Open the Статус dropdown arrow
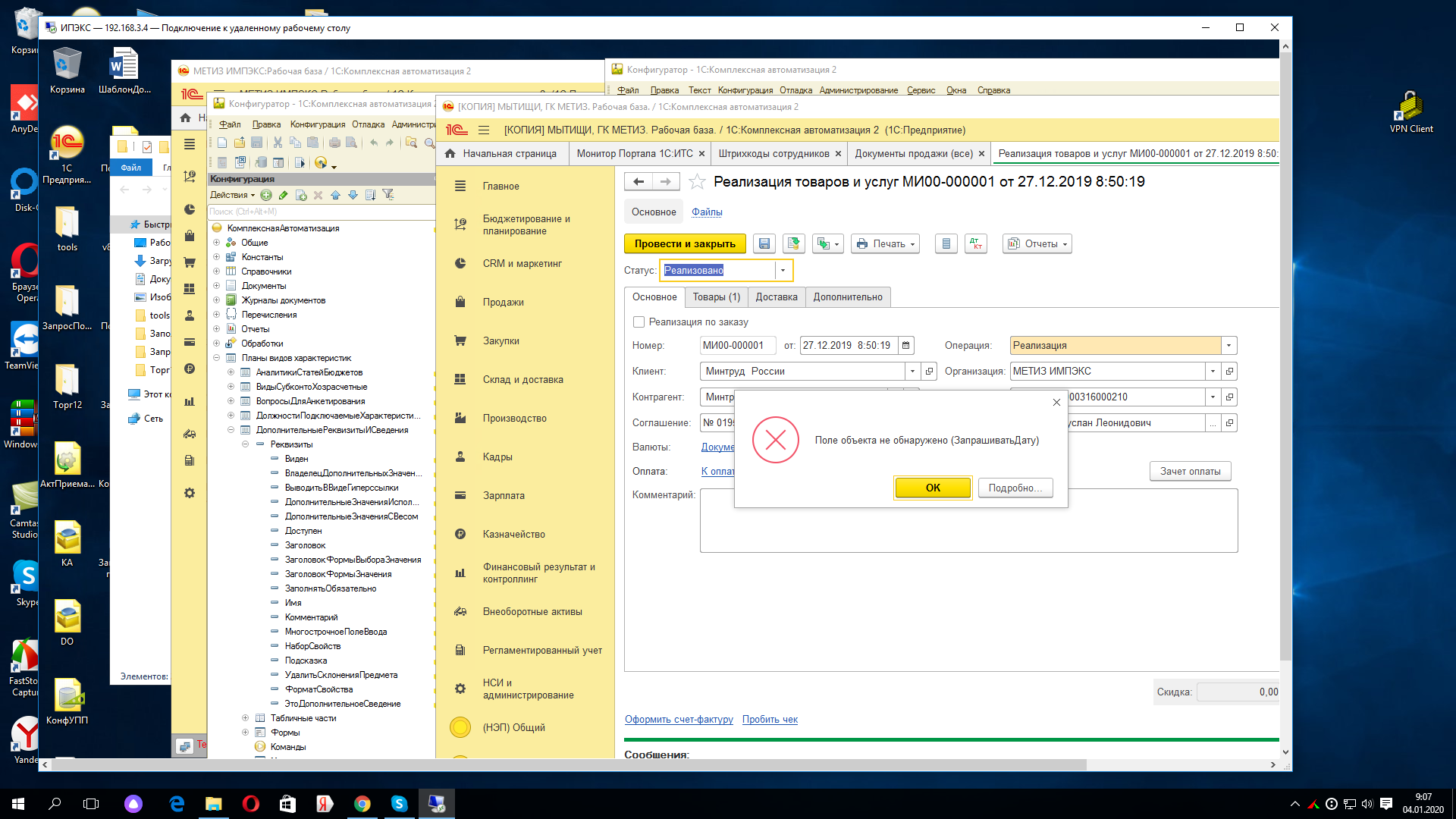 click(783, 271)
